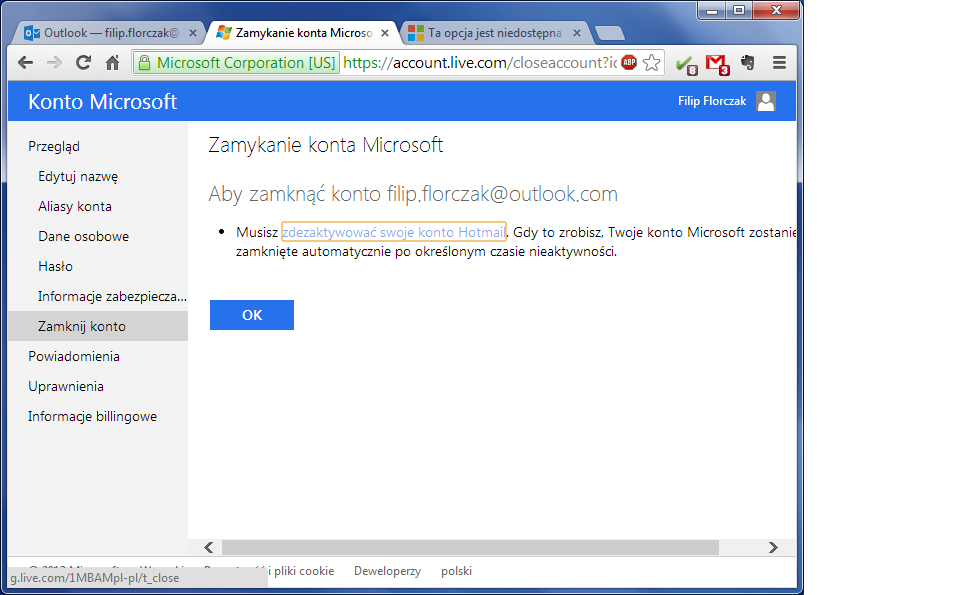Select Zamknij konto in the sidebar
This screenshot has width=960, height=595.
pos(98,326)
